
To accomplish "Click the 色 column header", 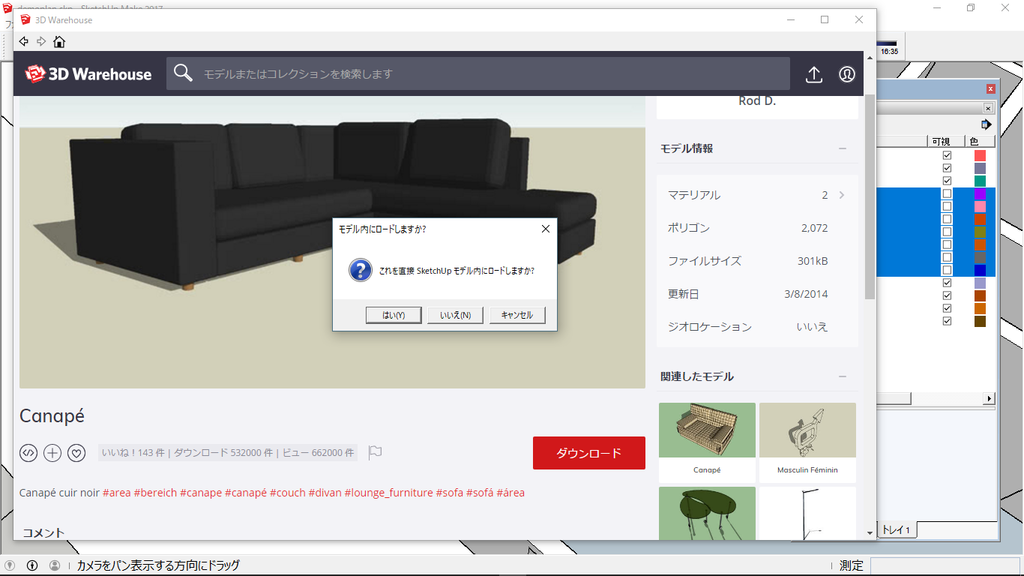I will (x=980, y=141).
